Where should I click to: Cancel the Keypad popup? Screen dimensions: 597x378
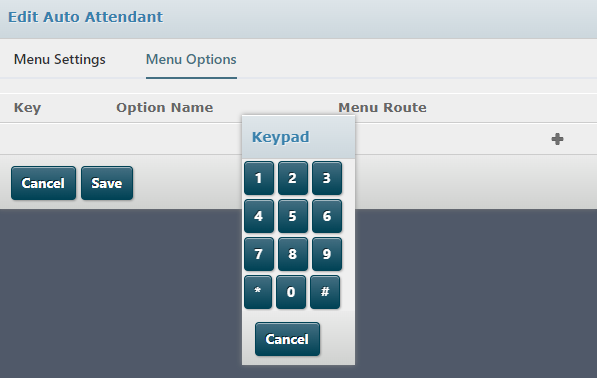point(287,339)
